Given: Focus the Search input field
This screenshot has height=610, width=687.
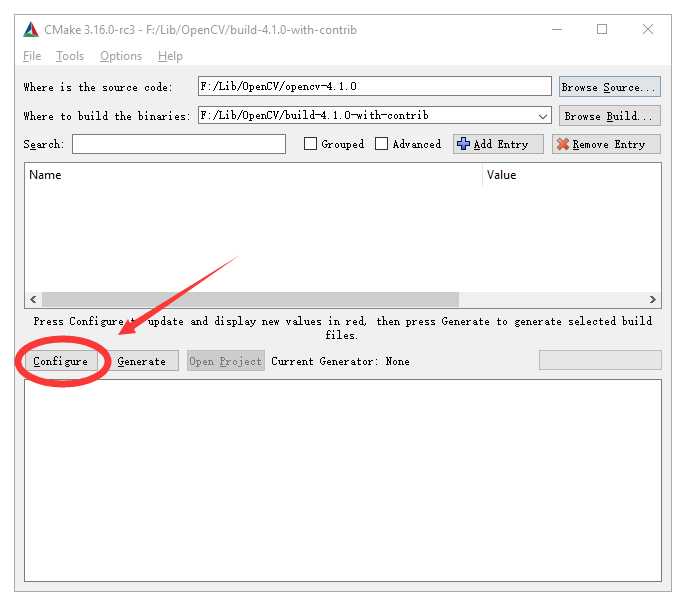Looking at the screenshot, I should [x=179, y=144].
